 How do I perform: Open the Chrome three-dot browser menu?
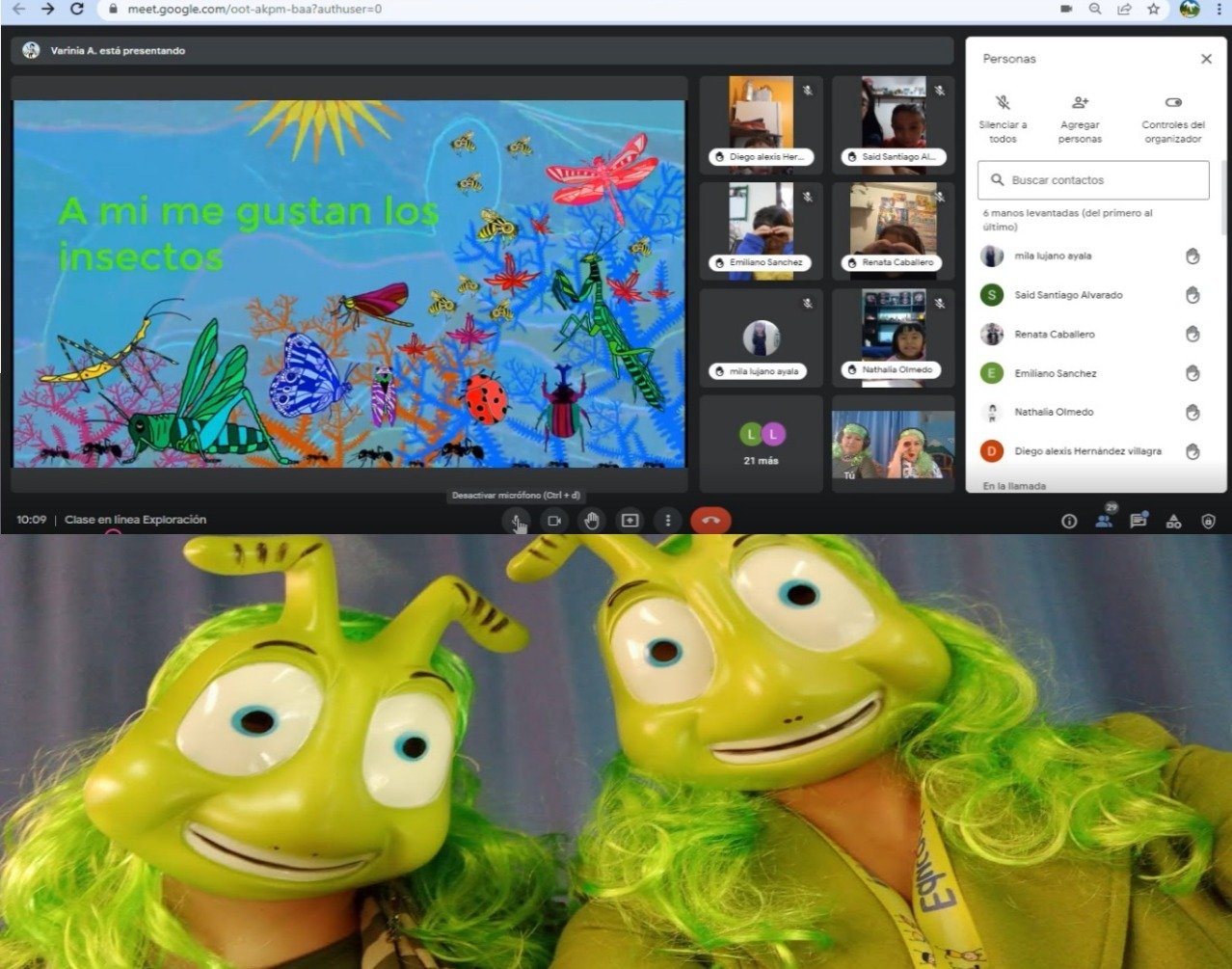pyautogui.click(x=1219, y=9)
